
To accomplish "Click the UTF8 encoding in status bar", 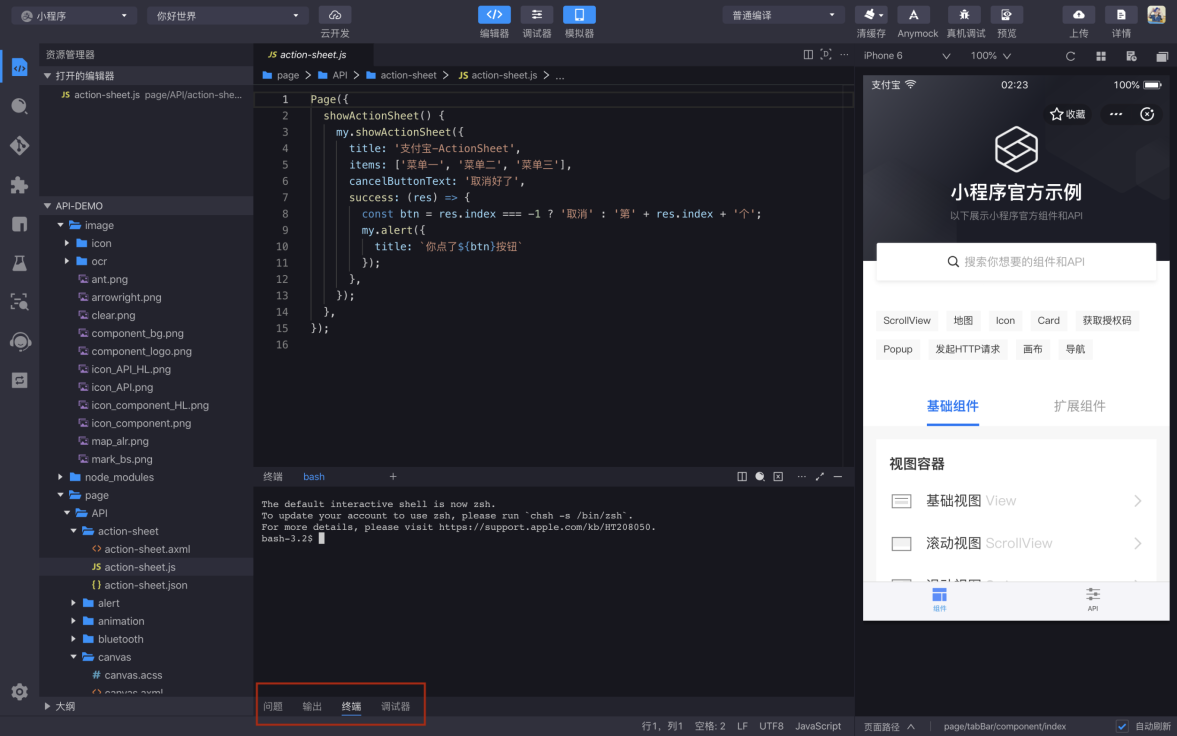I will point(771,726).
